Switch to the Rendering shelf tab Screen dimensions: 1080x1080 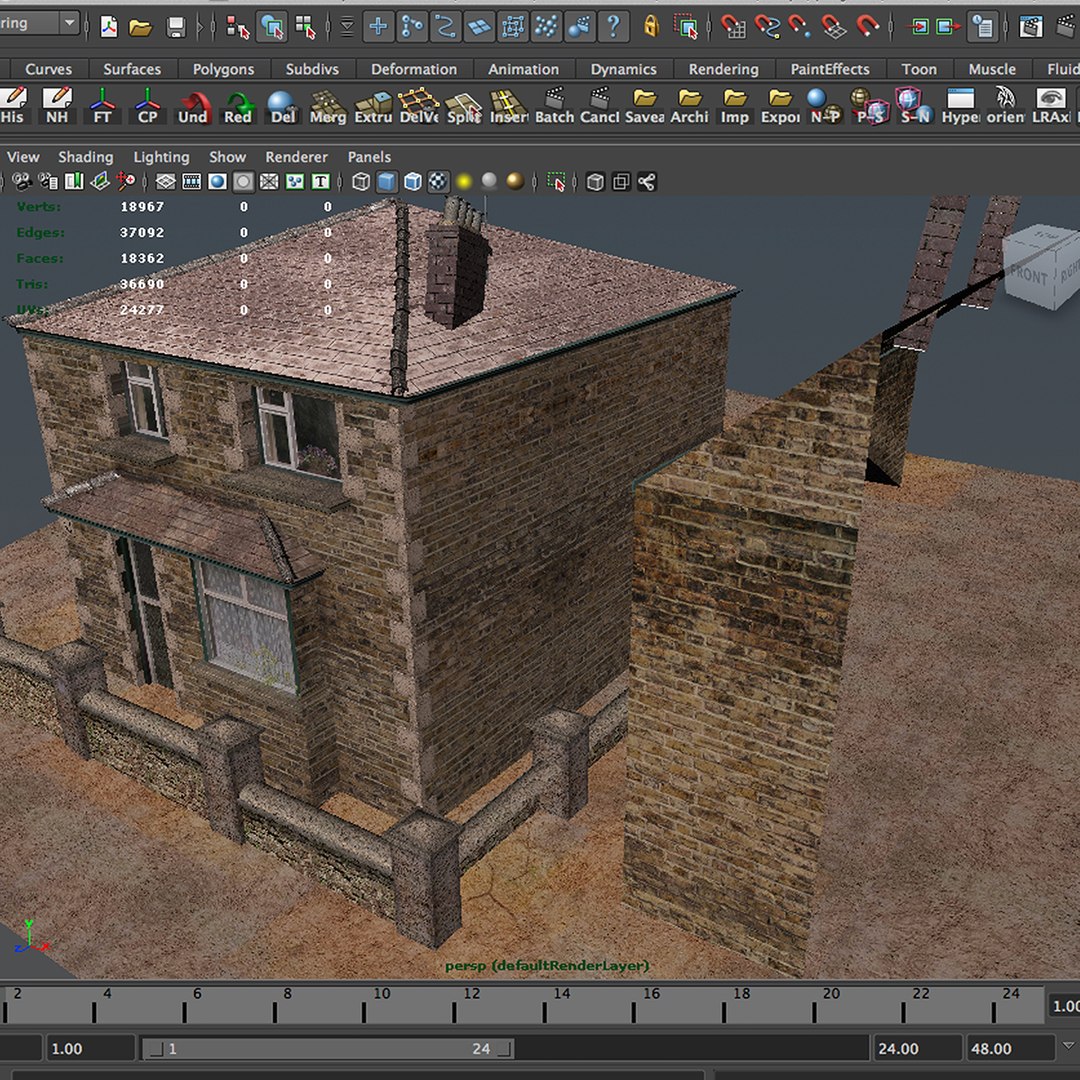(x=723, y=69)
